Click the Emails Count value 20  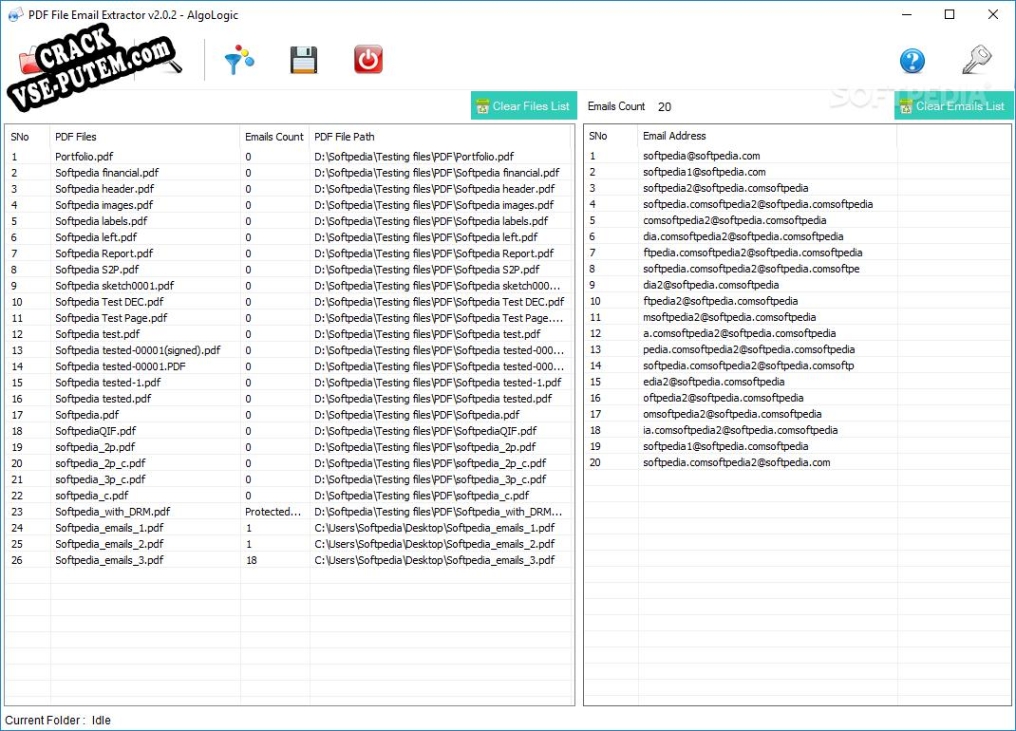point(664,107)
